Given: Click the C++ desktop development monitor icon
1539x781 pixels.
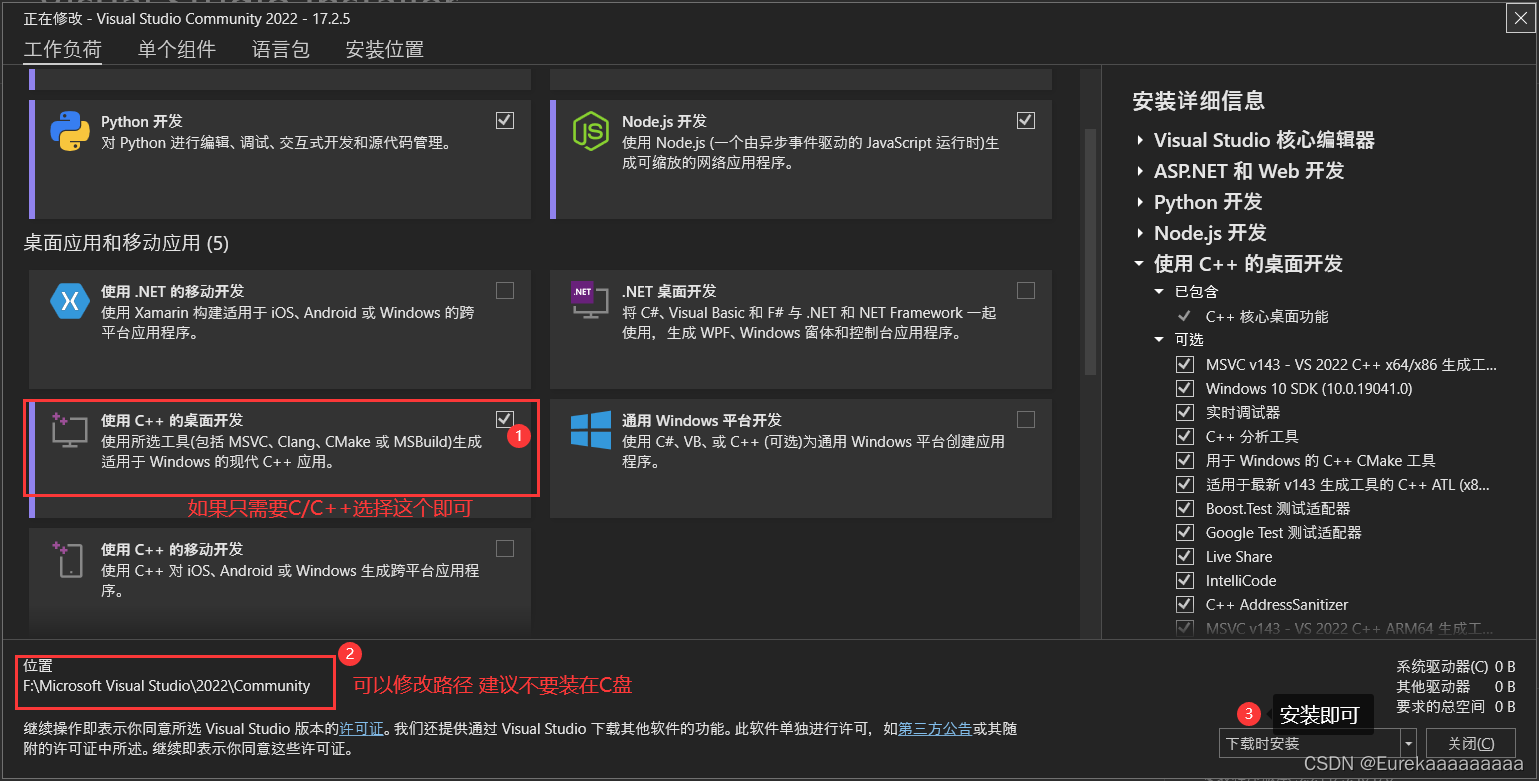Looking at the screenshot, I should [x=70, y=429].
